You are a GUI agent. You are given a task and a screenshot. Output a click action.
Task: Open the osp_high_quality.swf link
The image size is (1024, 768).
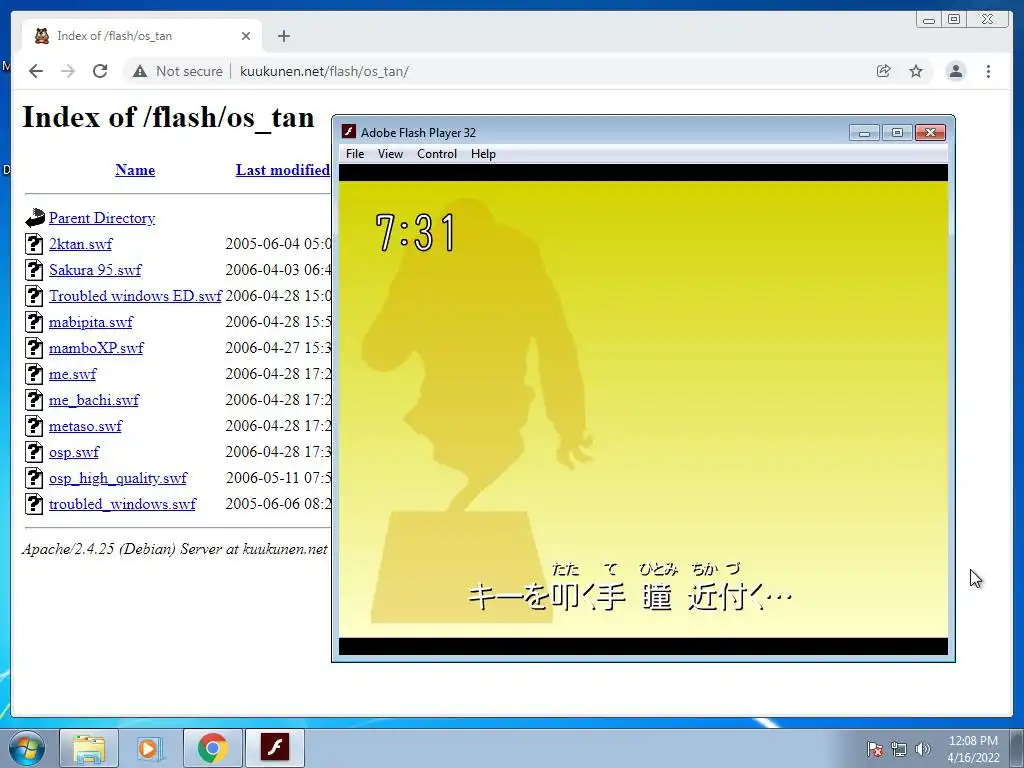click(118, 478)
